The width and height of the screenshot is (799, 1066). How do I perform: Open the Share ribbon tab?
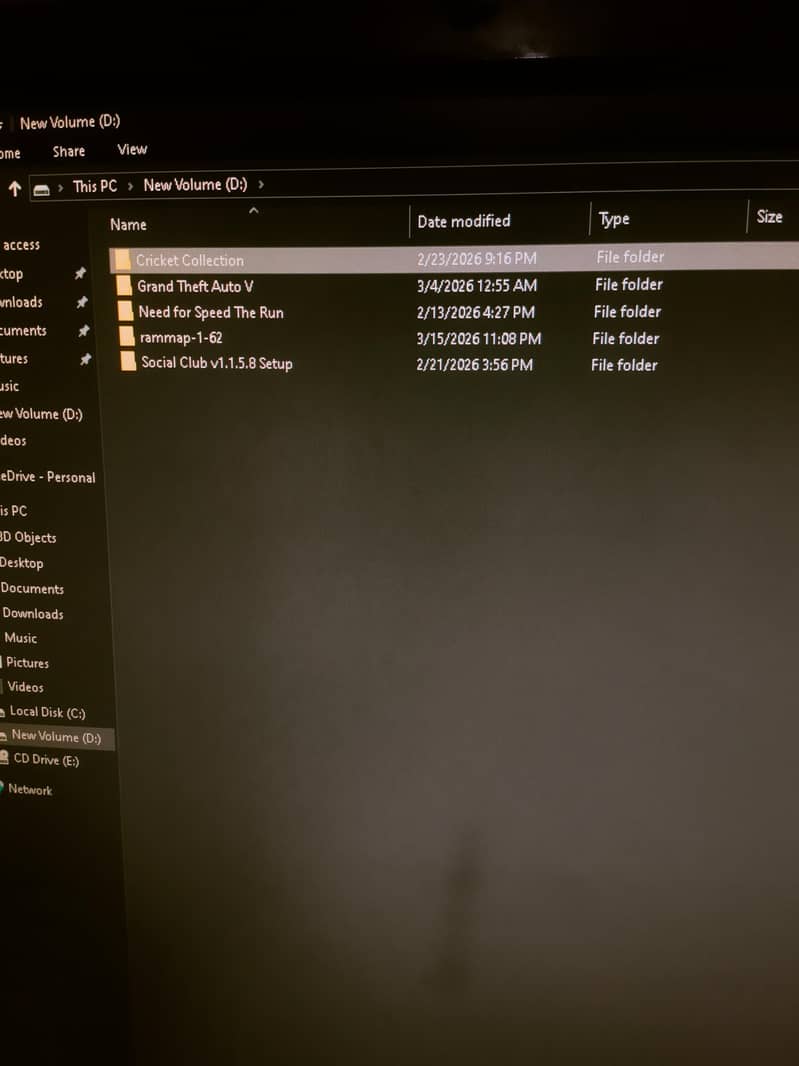click(x=69, y=152)
